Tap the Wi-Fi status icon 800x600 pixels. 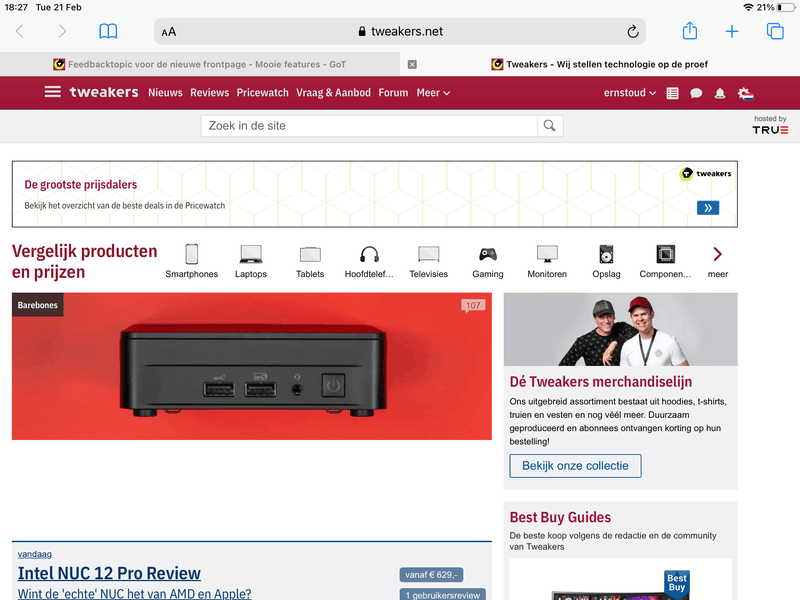click(x=748, y=7)
